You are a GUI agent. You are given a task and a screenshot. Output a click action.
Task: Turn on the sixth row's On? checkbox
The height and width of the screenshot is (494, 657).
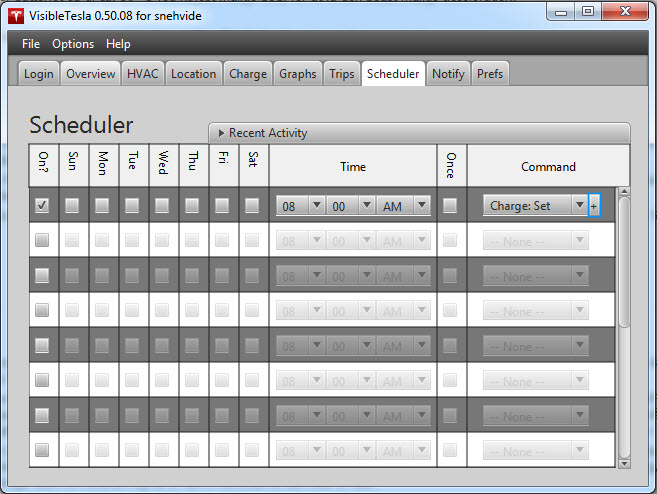tap(42, 380)
